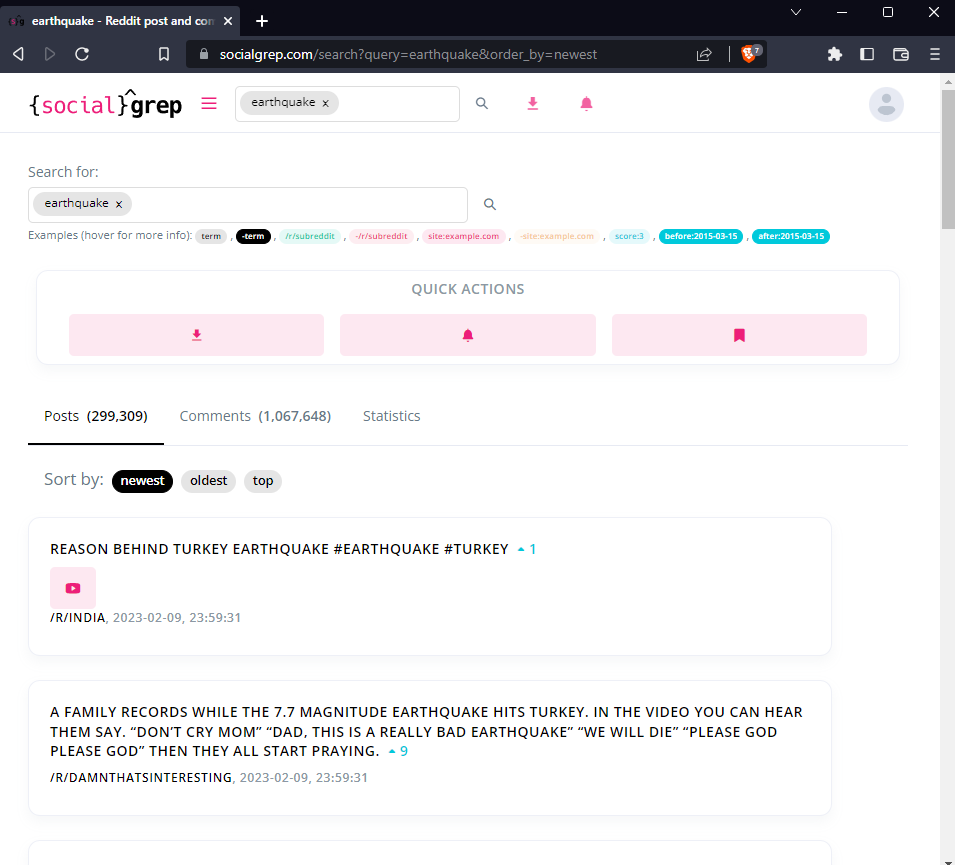Open the Brave wallet icon
The height and width of the screenshot is (865, 955).
[x=900, y=54]
